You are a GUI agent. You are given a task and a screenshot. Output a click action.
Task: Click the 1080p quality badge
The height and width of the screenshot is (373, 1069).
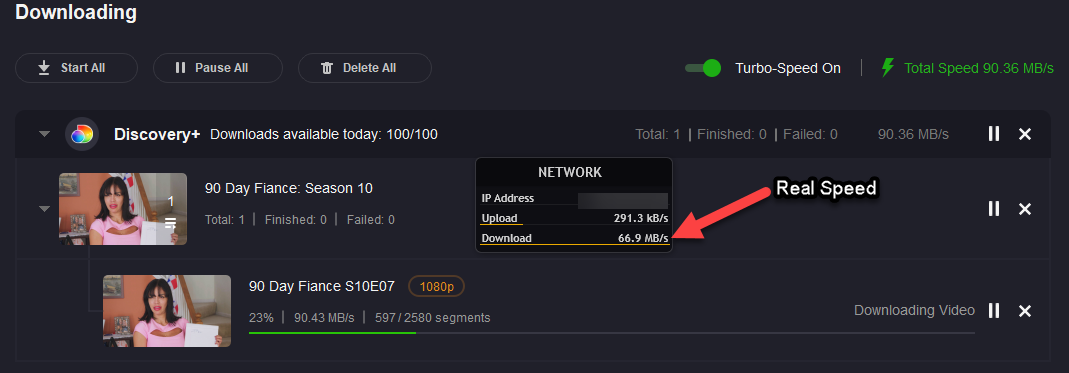pyautogui.click(x=436, y=286)
